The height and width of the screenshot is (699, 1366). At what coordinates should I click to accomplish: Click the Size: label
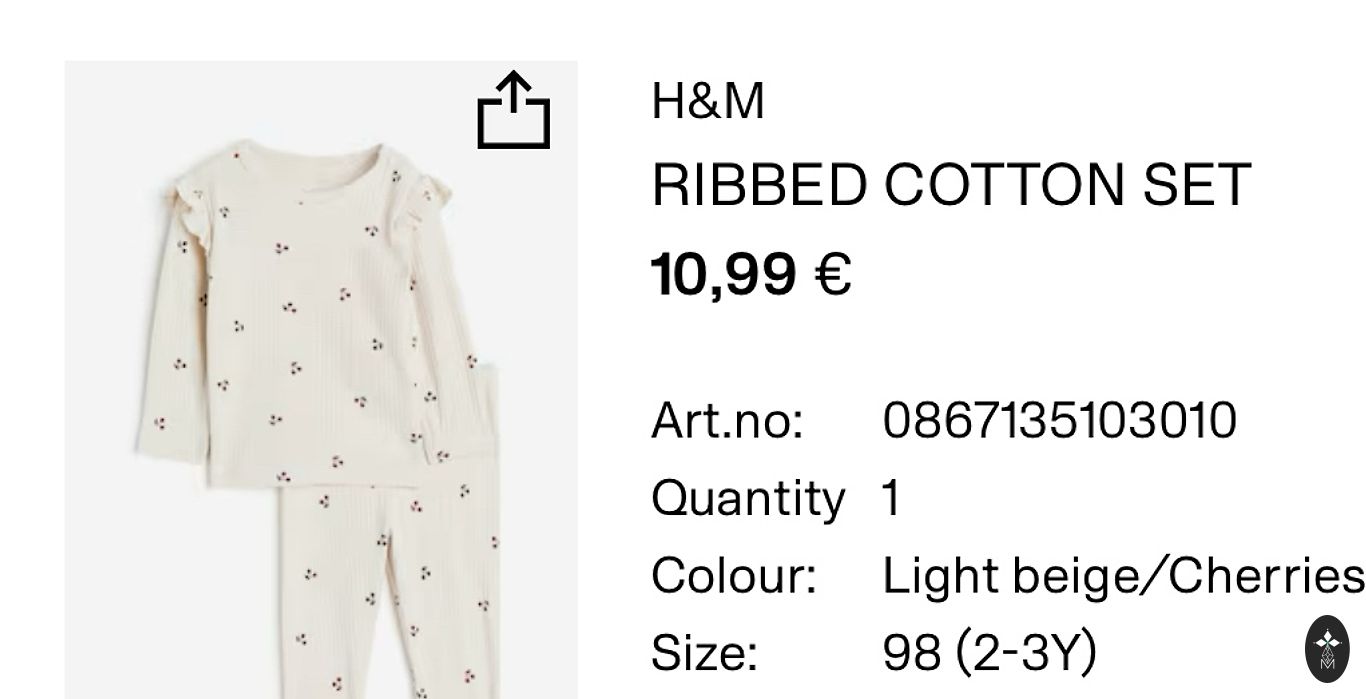tap(704, 653)
